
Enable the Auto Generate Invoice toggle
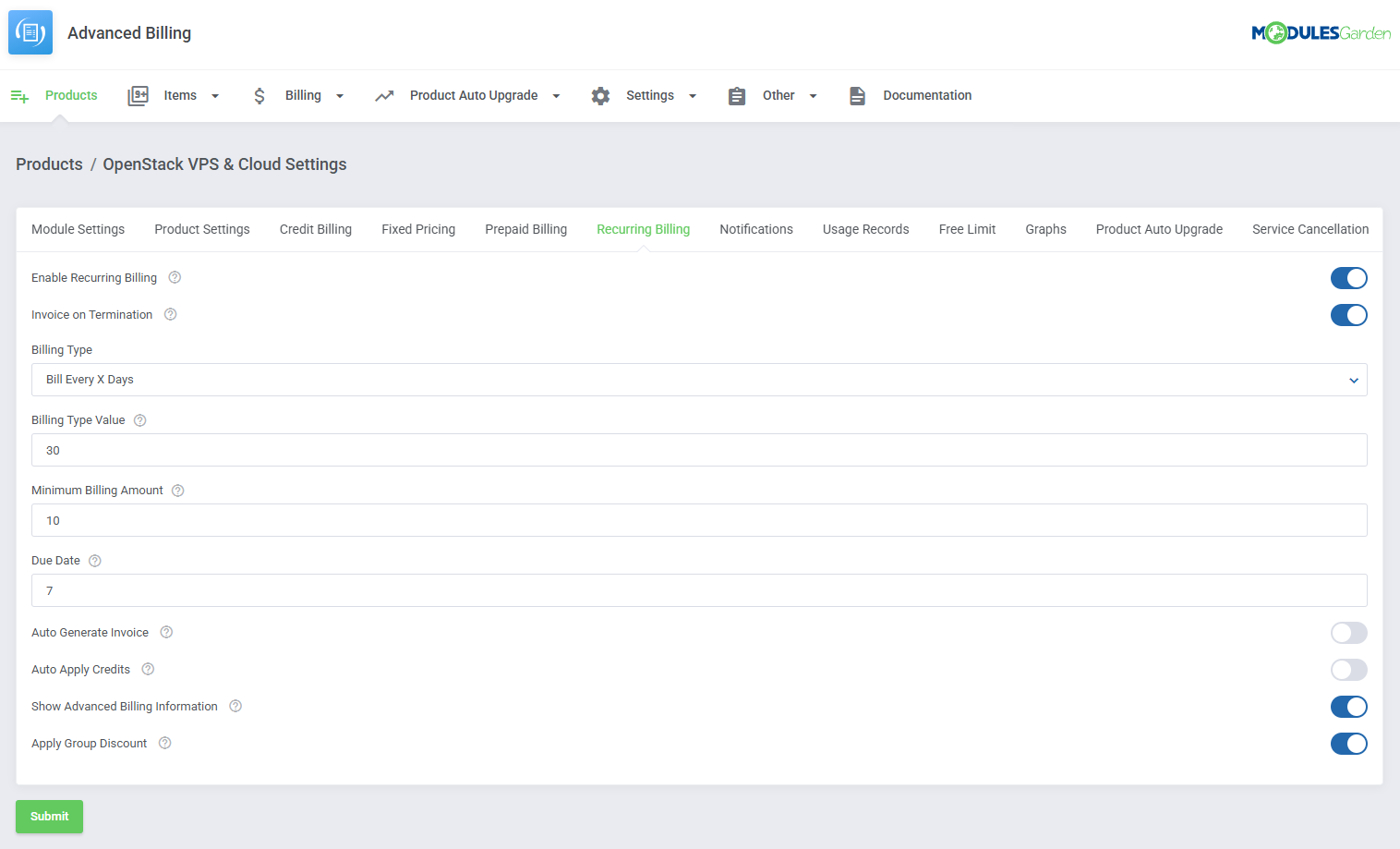tap(1349, 633)
